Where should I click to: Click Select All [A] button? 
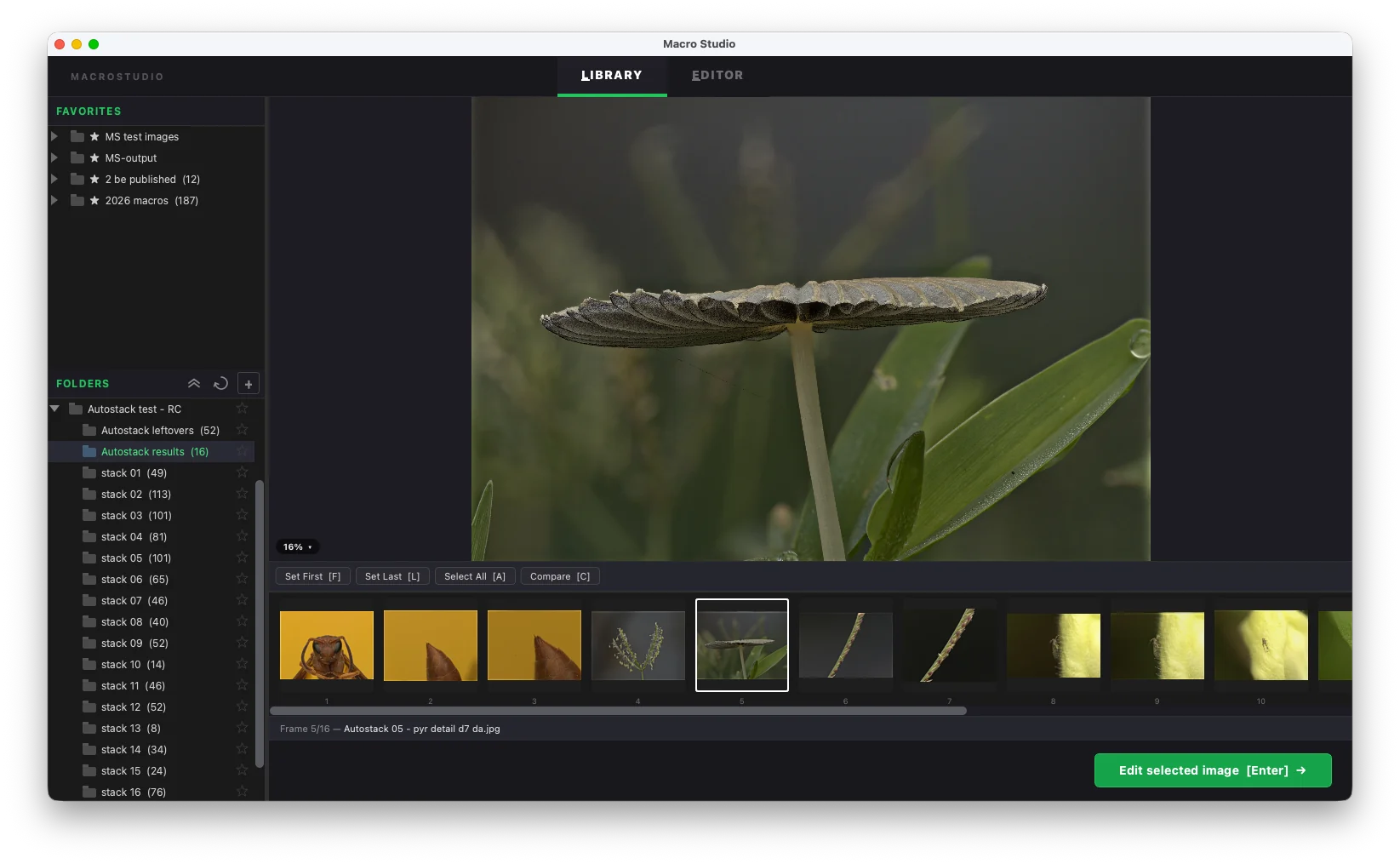475,576
